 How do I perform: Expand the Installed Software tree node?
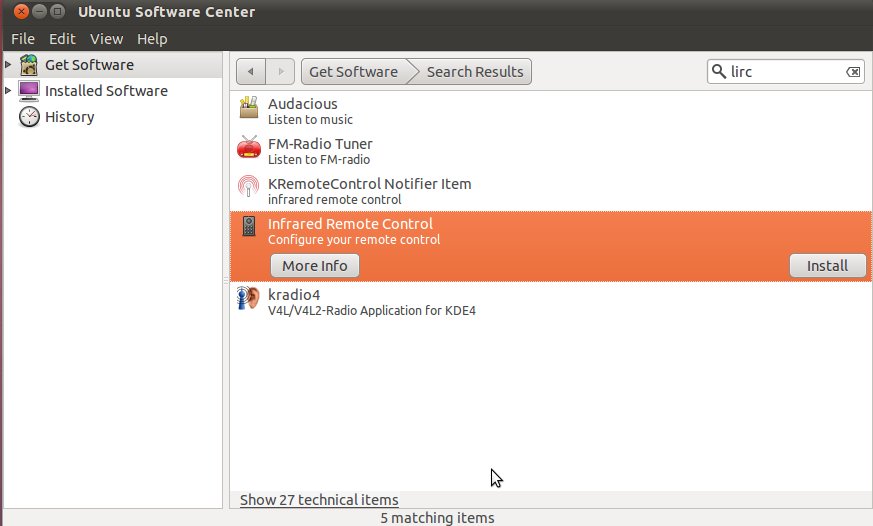click(8, 90)
